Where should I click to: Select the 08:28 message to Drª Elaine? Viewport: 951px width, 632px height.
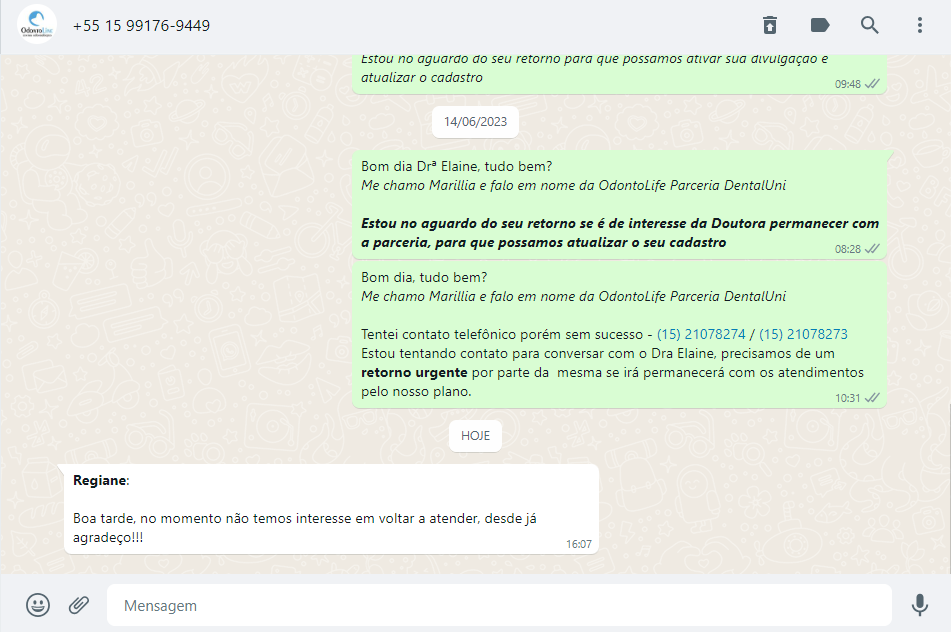(619, 205)
